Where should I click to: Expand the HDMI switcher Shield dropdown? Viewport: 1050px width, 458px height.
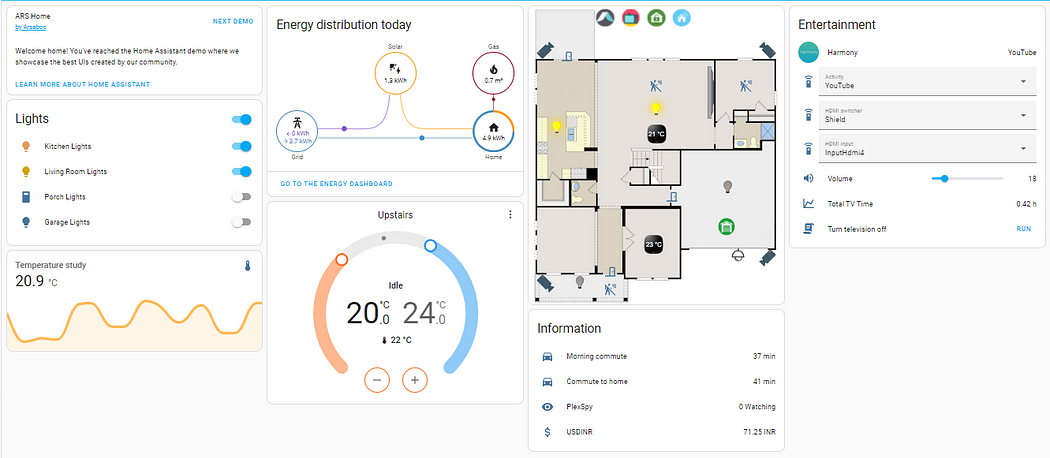click(928, 115)
